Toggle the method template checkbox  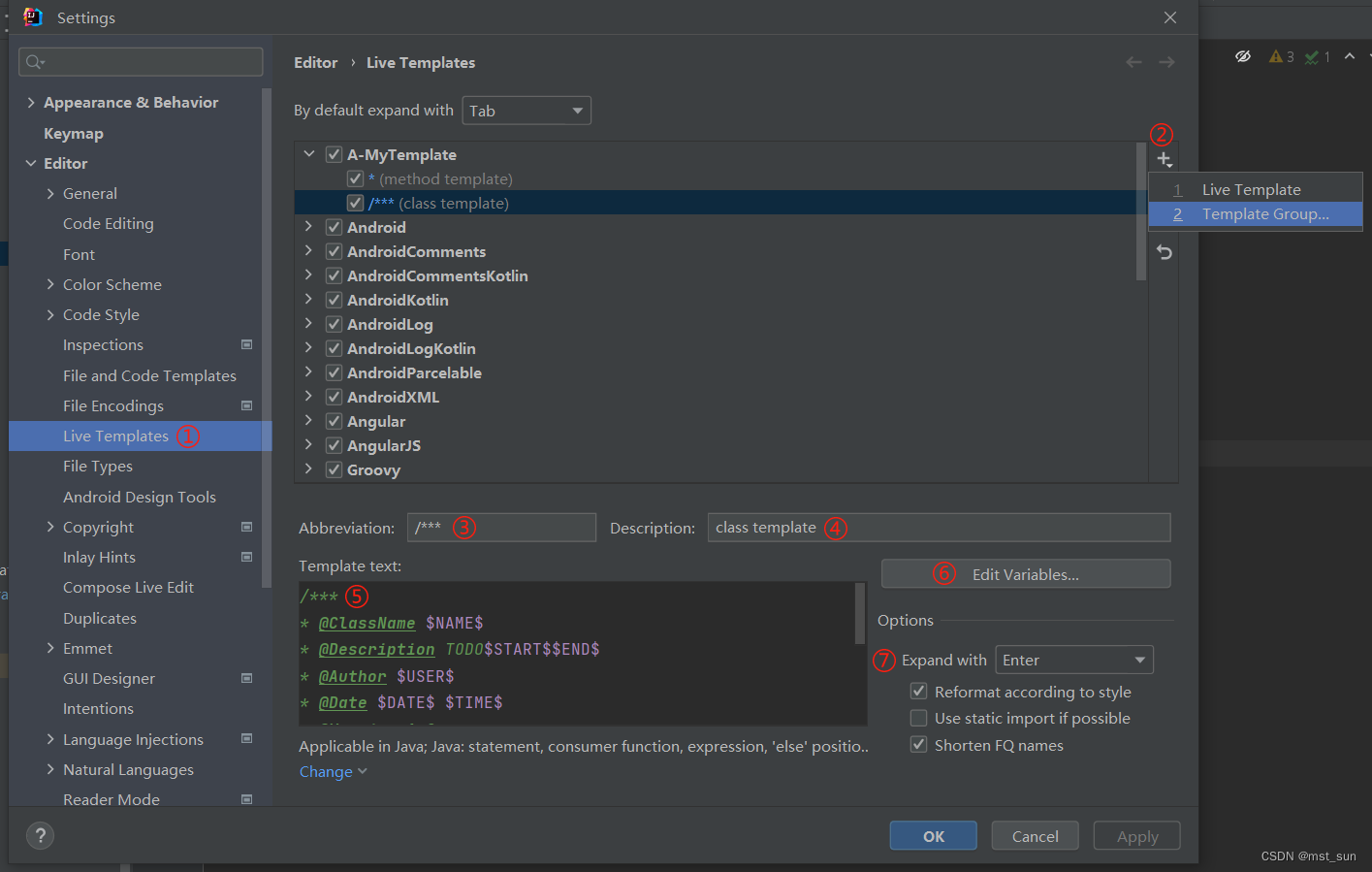click(355, 178)
